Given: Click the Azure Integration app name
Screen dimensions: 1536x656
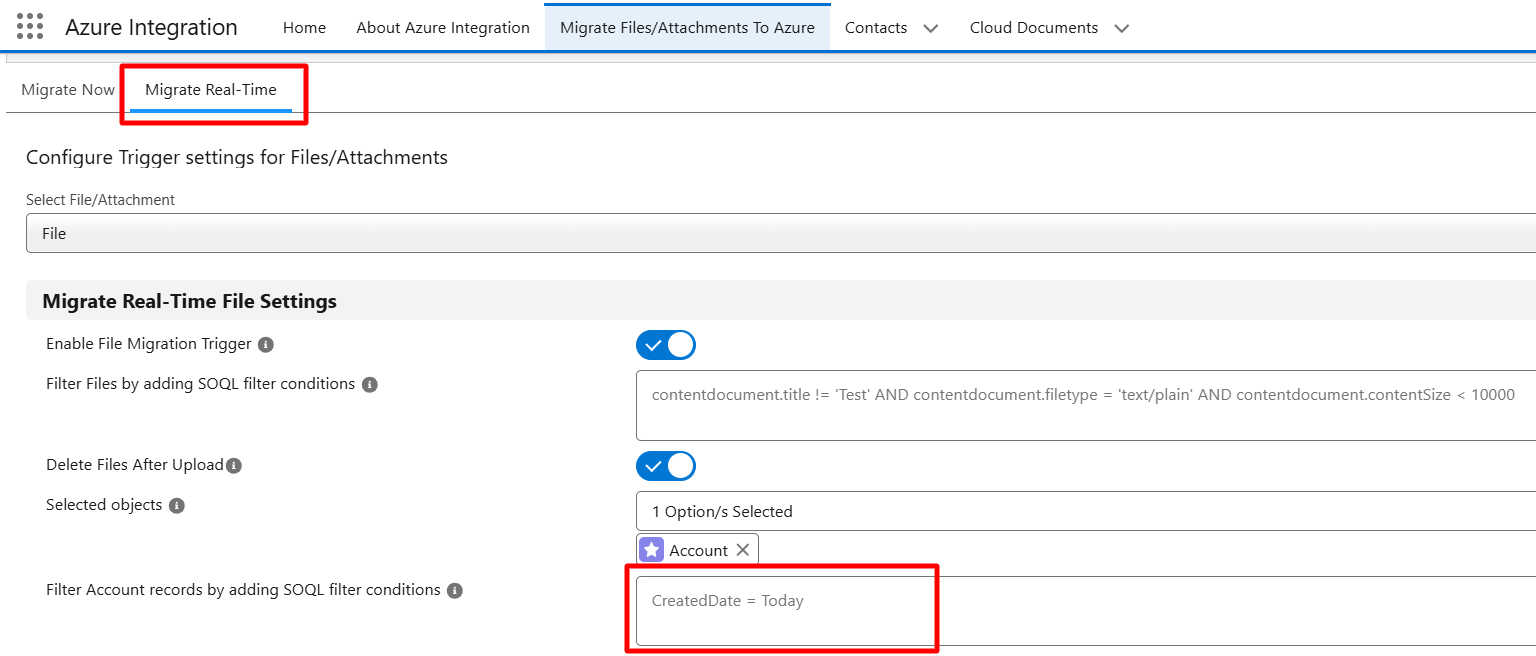Looking at the screenshot, I should [x=152, y=28].
